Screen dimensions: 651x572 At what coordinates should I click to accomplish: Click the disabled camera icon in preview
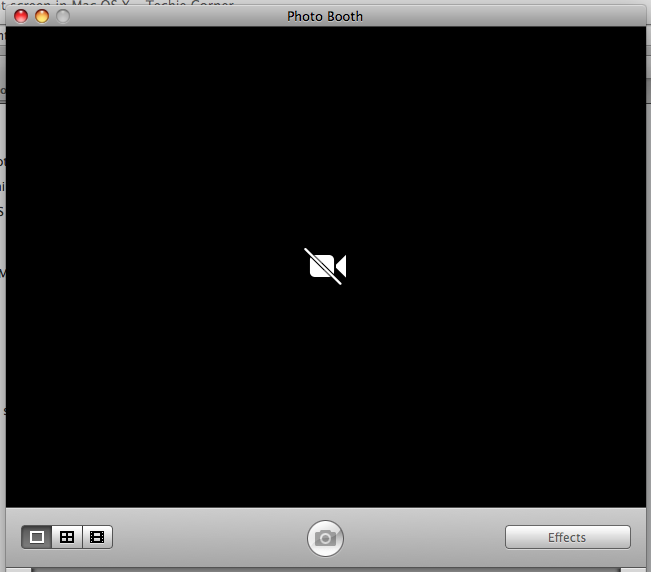click(x=326, y=266)
